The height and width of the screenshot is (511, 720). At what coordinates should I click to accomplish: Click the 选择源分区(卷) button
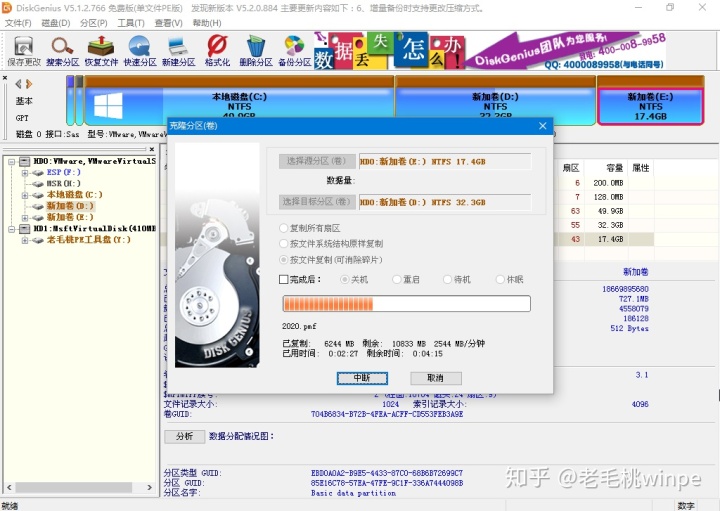pos(317,161)
